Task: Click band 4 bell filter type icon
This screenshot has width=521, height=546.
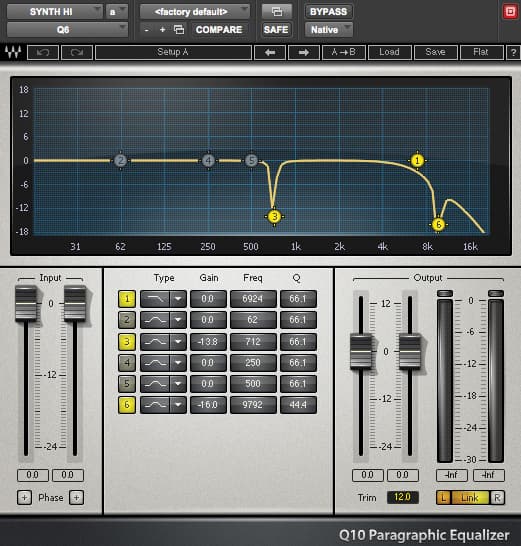Action: click(155, 363)
